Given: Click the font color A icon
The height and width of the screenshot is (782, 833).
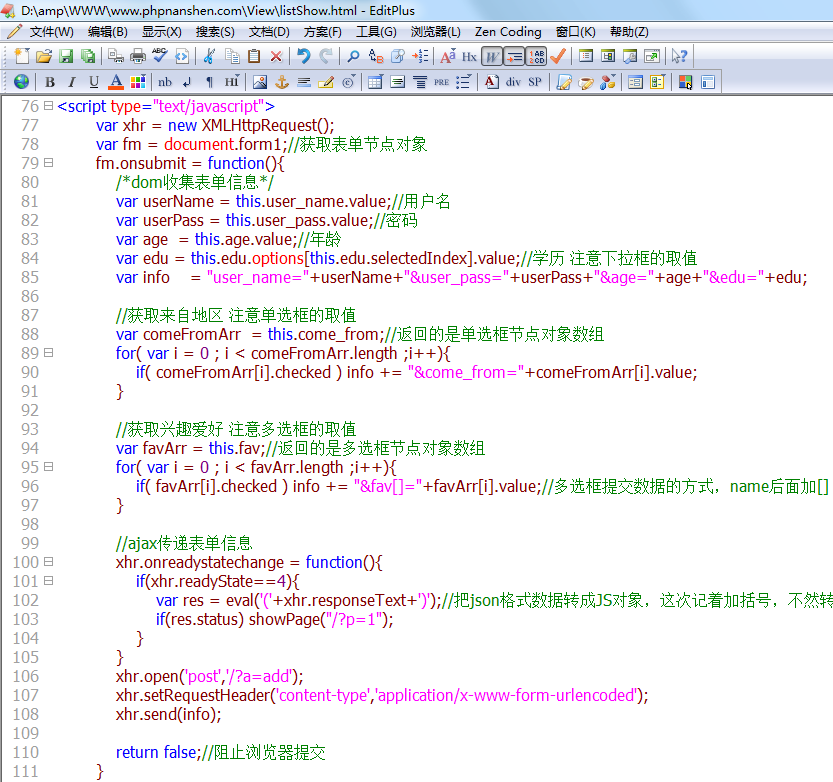Looking at the screenshot, I should point(116,82).
